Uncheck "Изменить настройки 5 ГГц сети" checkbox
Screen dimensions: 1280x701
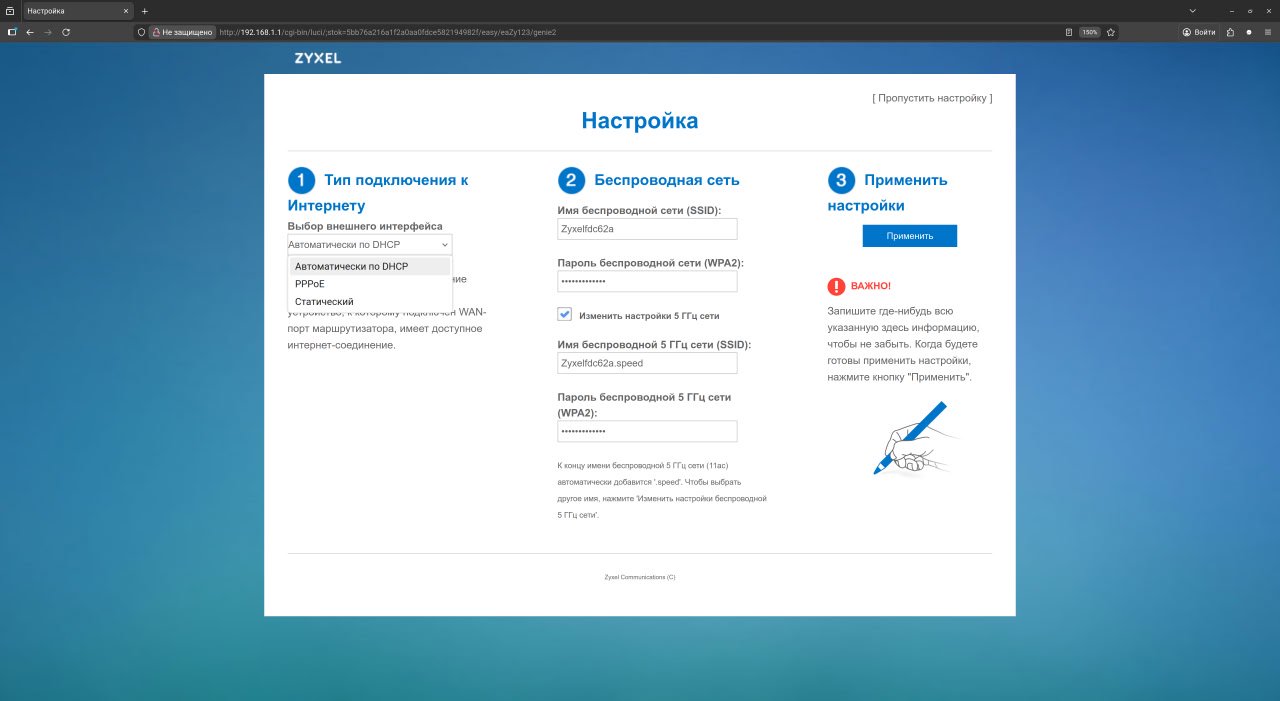pos(565,315)
